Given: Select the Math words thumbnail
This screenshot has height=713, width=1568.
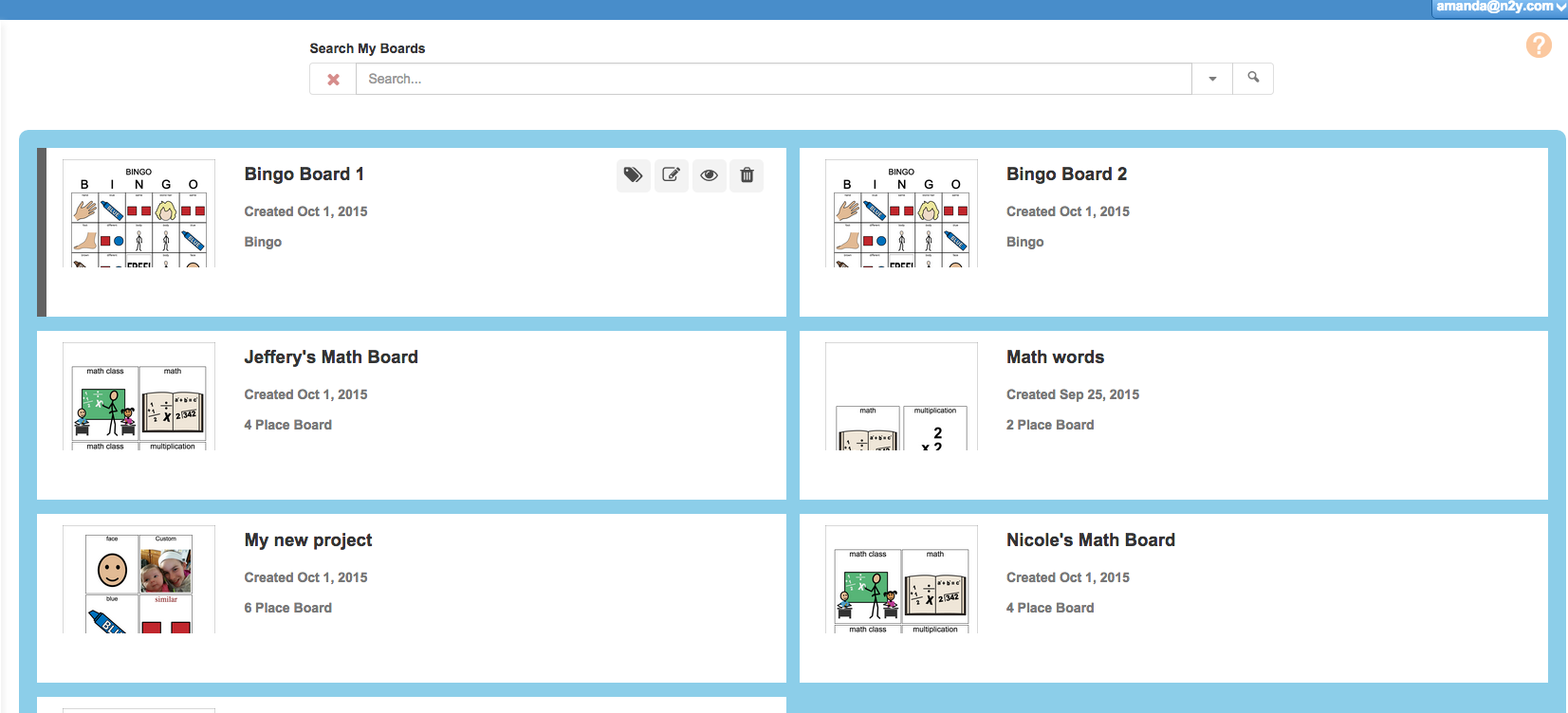Looking at the screenshot, I should click(901, 396).
